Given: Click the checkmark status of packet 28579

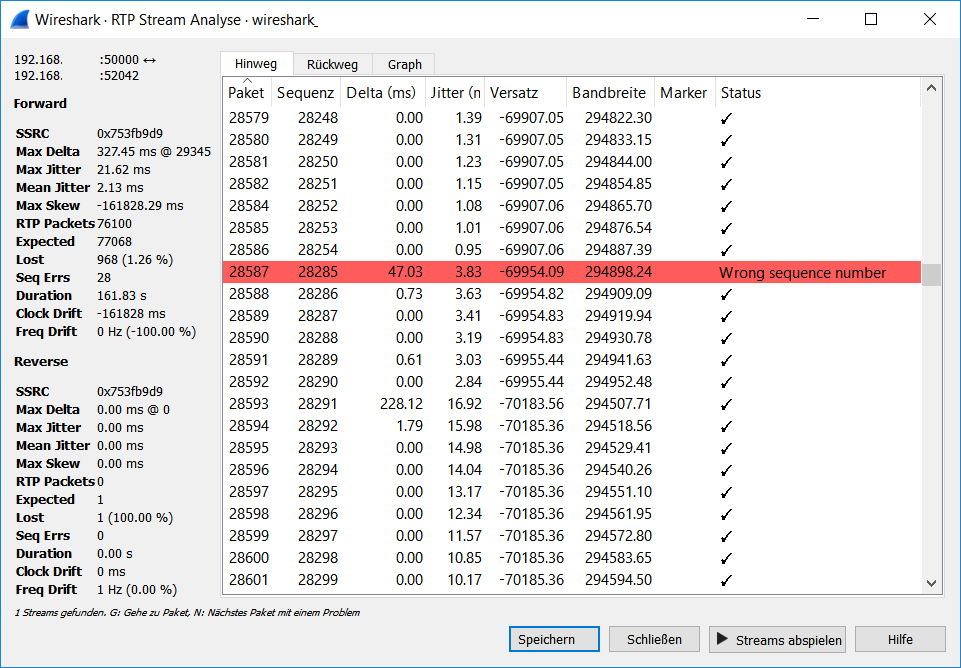Looking at the screenshot, I should click(x=727, y=118).
